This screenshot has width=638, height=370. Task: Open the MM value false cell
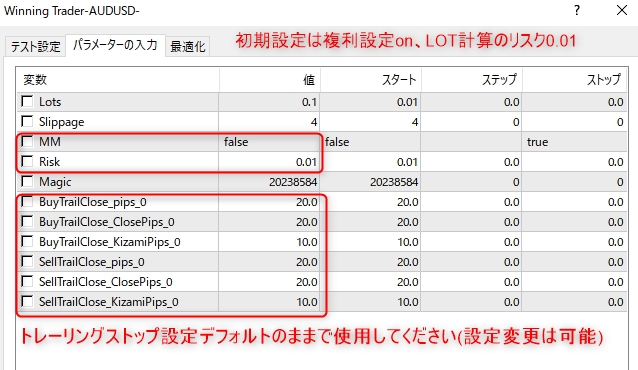(269, 142)
